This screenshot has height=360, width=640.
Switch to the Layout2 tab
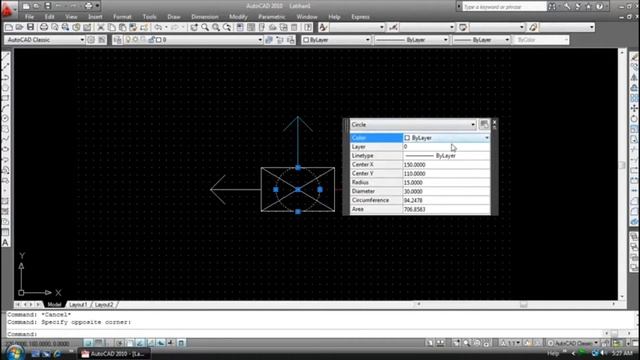[104, 304]
